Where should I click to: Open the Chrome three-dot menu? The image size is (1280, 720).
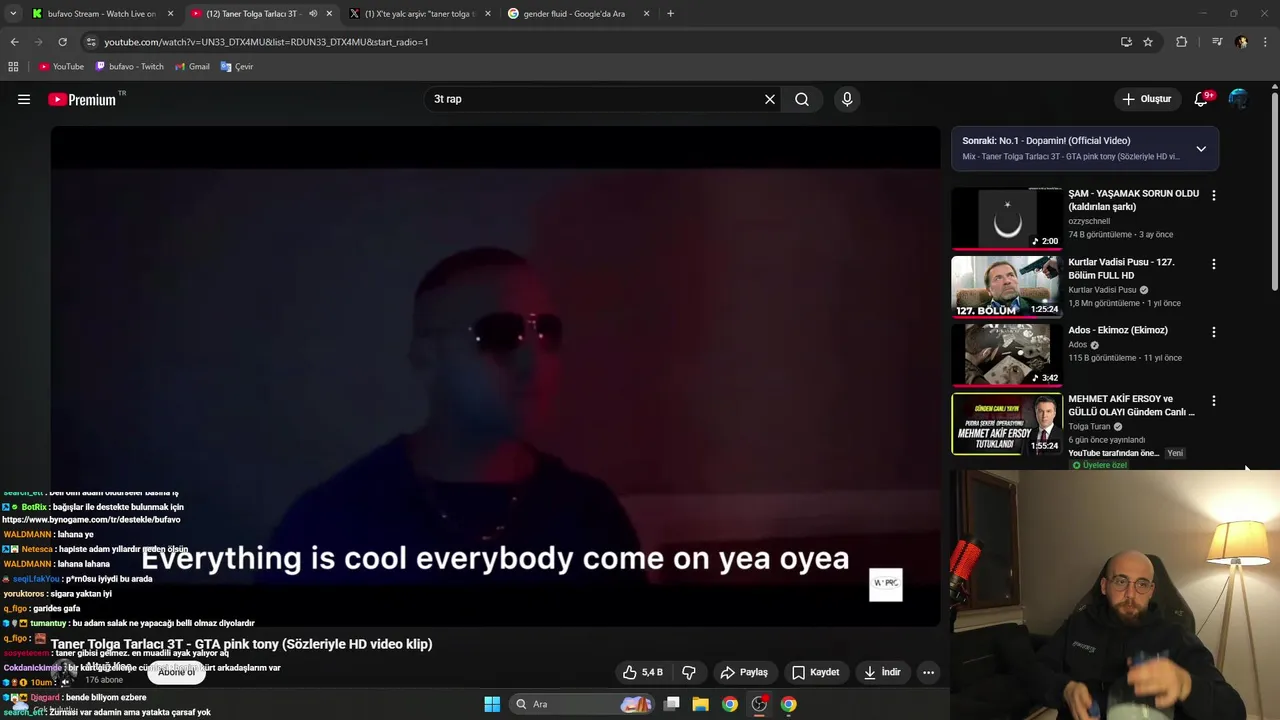click(1266, 42)
